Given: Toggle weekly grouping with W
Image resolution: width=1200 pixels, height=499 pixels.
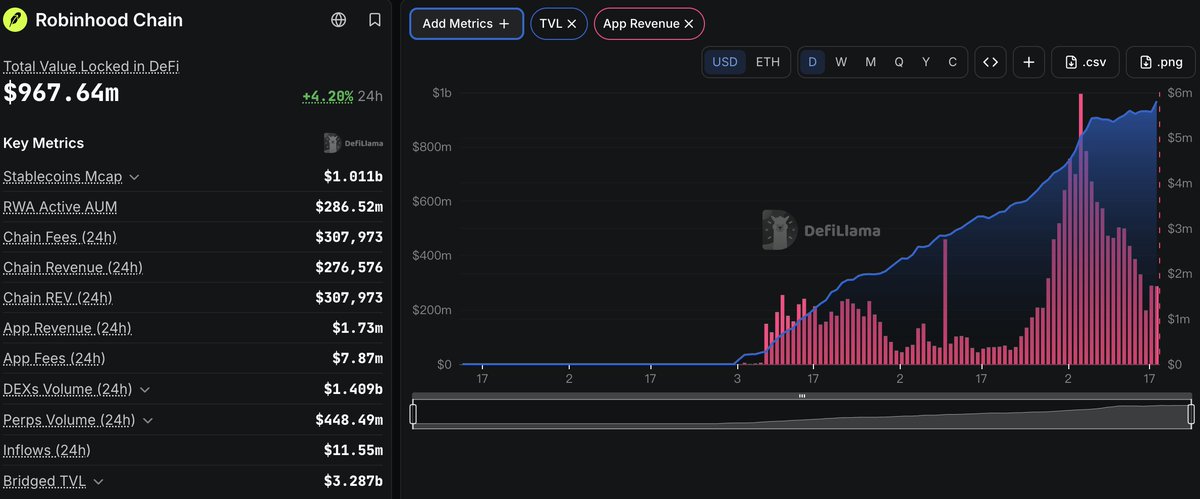Looking at the screenshot, I should point(841,62).
